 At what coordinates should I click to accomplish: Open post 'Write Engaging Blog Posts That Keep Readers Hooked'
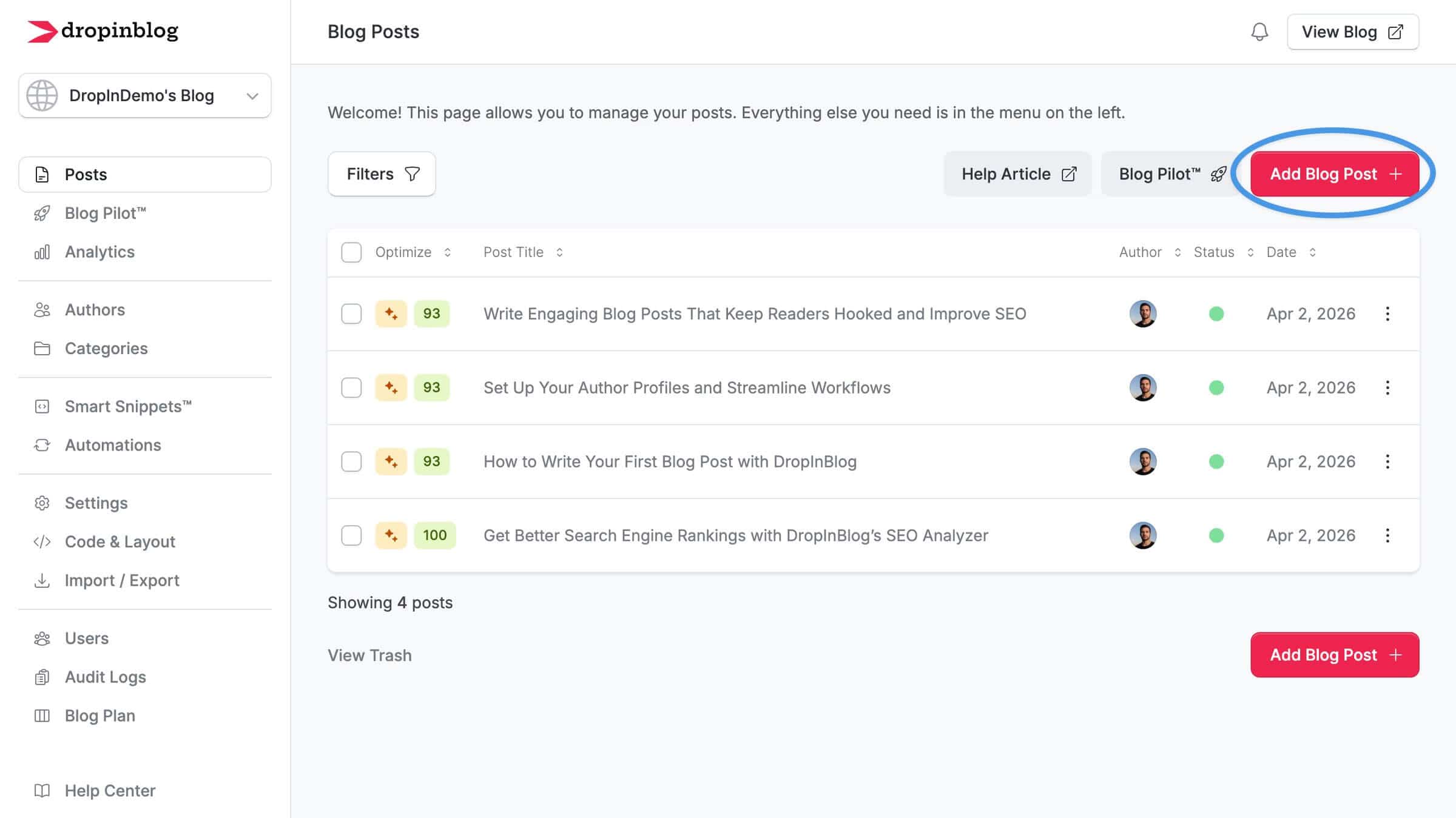[x=755, y=313]
